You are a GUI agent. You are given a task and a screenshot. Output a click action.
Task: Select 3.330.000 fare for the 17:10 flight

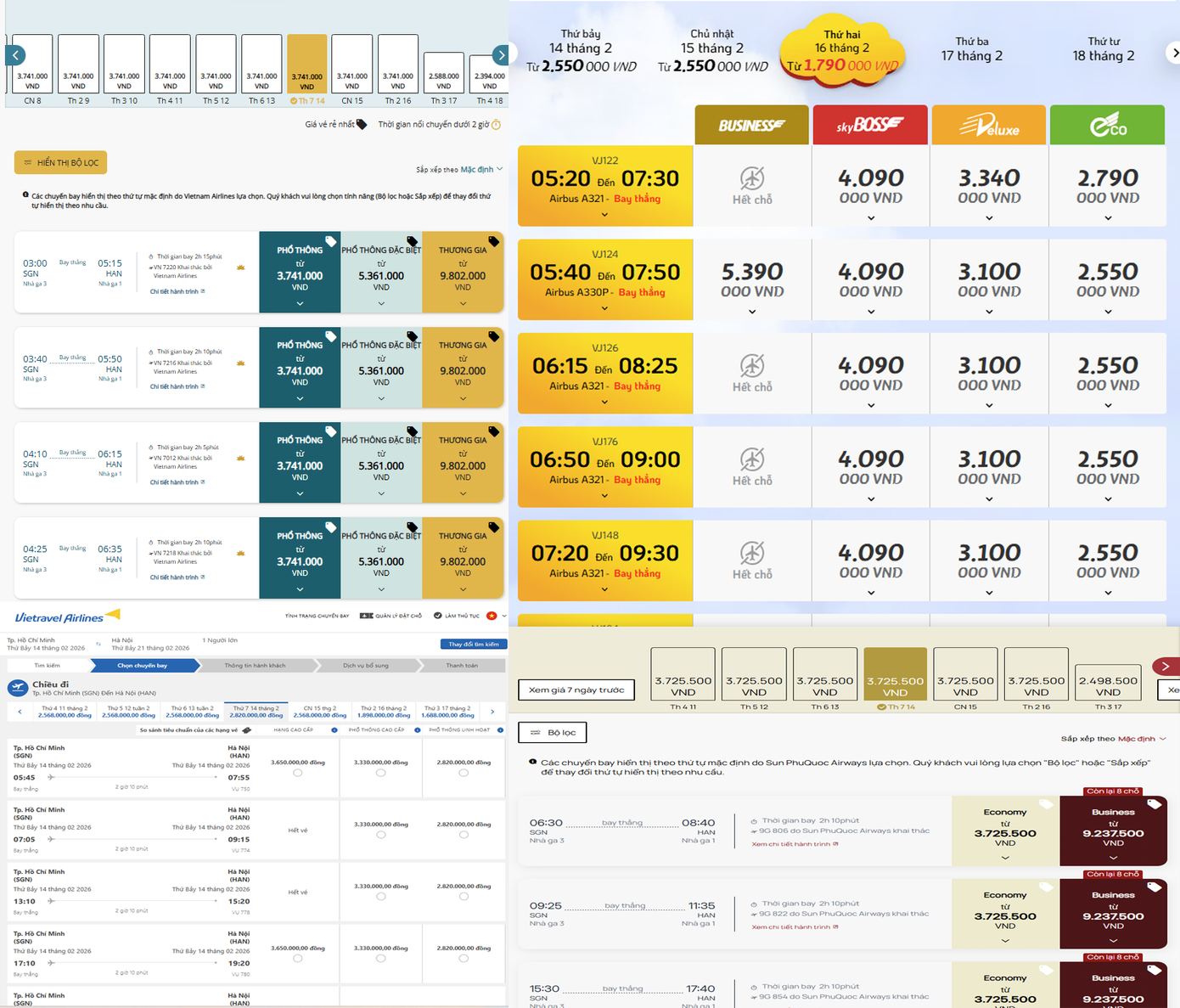click(x=380, y=958)
